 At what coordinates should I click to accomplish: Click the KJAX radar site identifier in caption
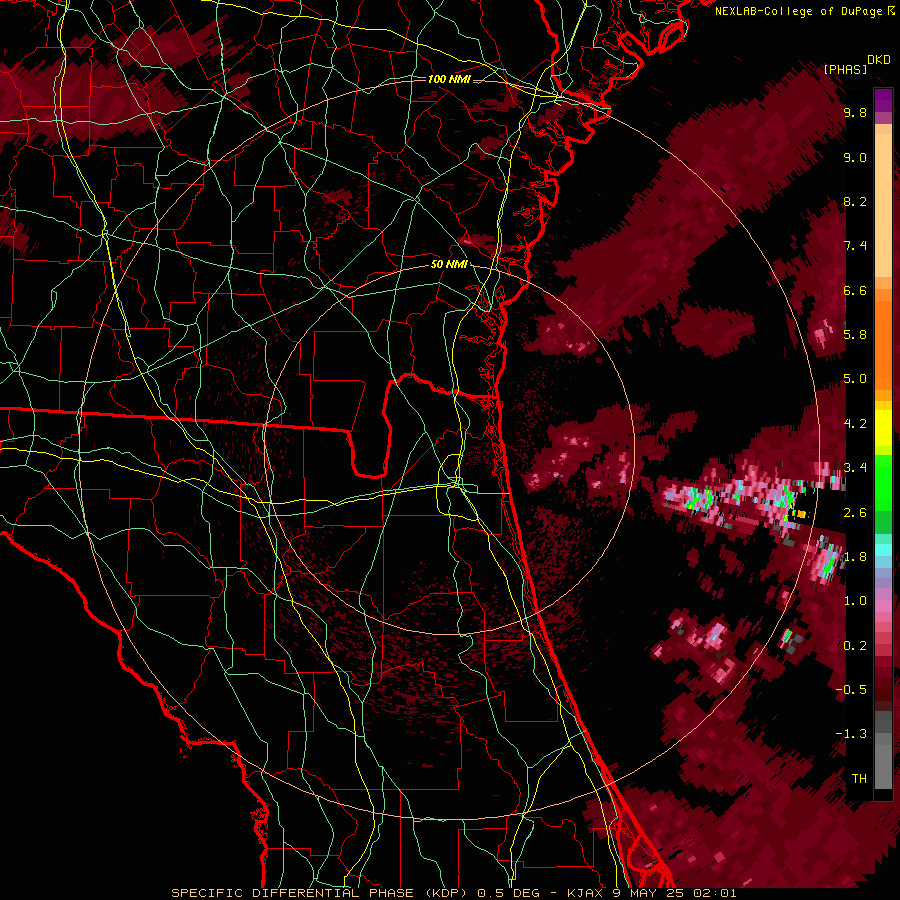[x=584, y=893]
